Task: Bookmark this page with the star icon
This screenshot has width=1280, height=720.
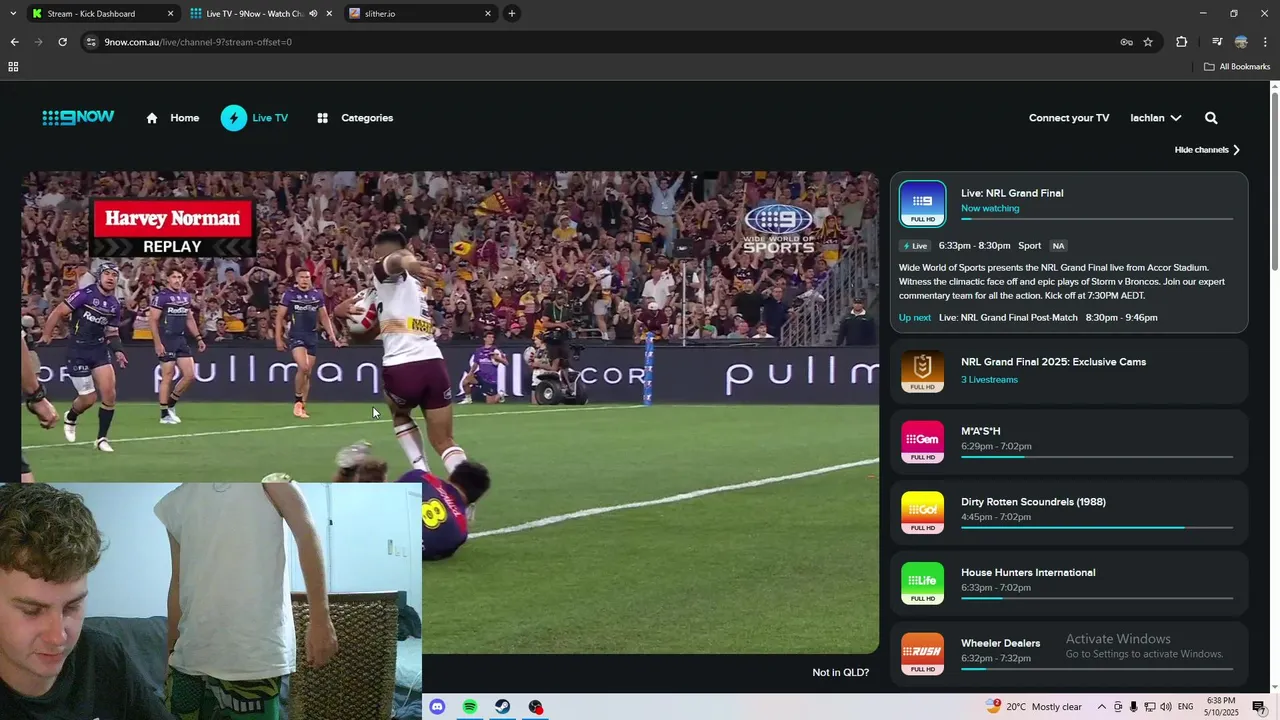Action: coord(1148,42)
